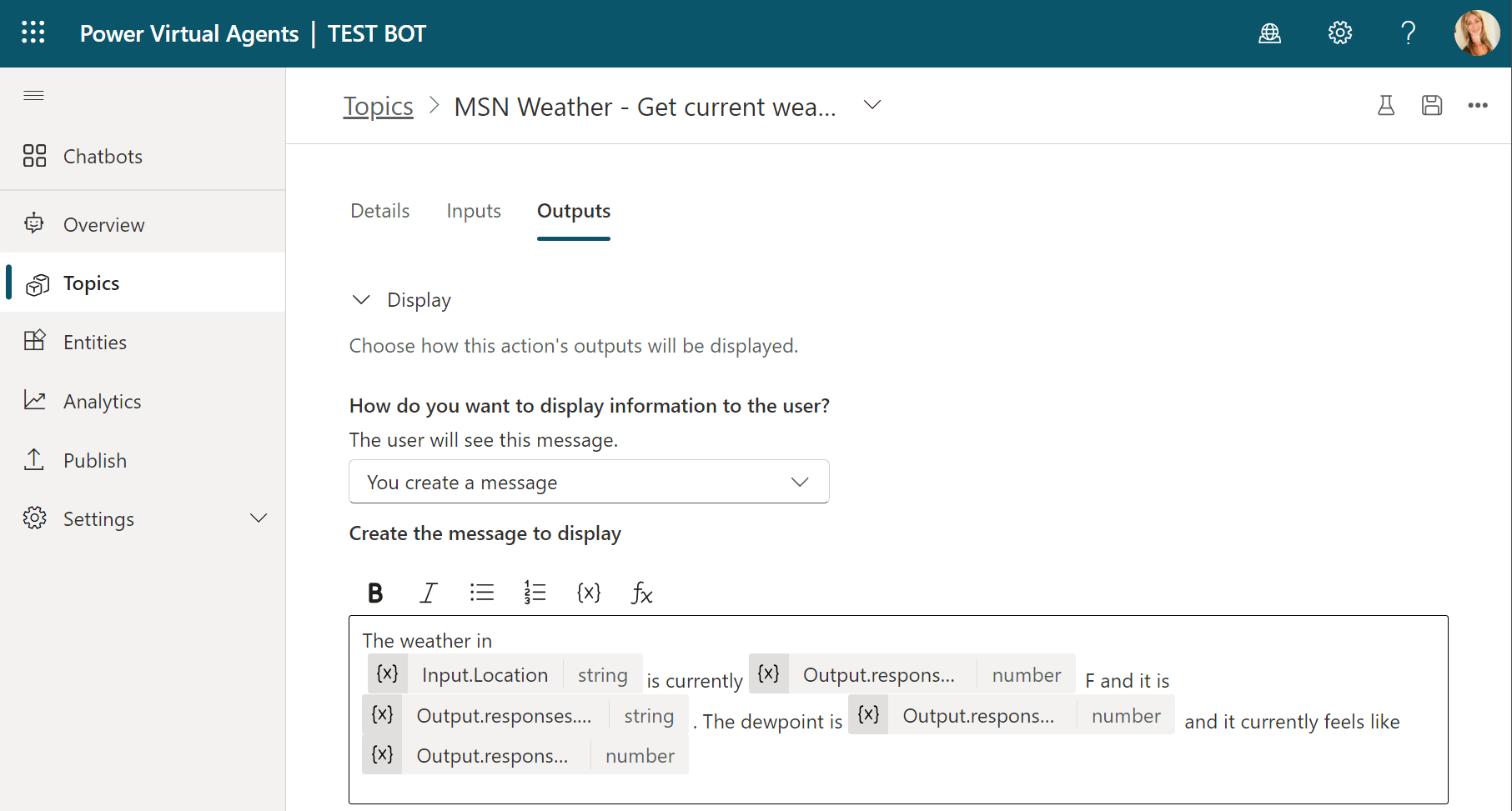
Task: Click the variable chip after 'is currently'
Action: point(912,674)
